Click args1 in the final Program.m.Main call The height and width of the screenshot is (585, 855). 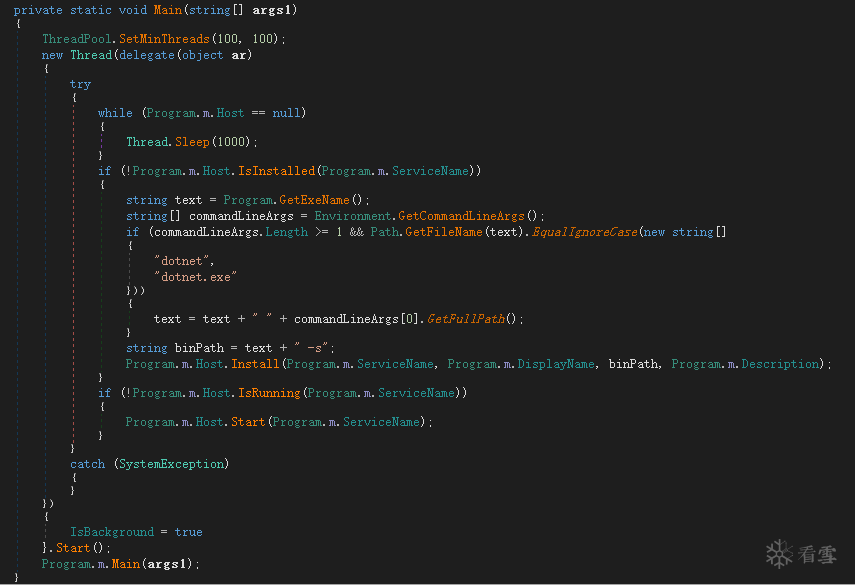pos(167,564)
